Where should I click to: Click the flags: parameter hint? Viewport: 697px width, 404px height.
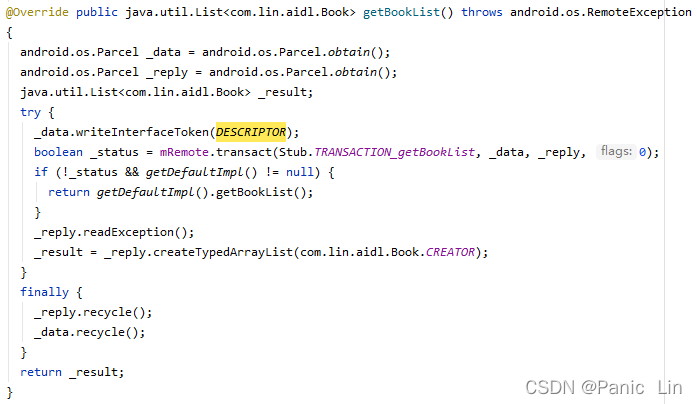[x=616, y=152]
